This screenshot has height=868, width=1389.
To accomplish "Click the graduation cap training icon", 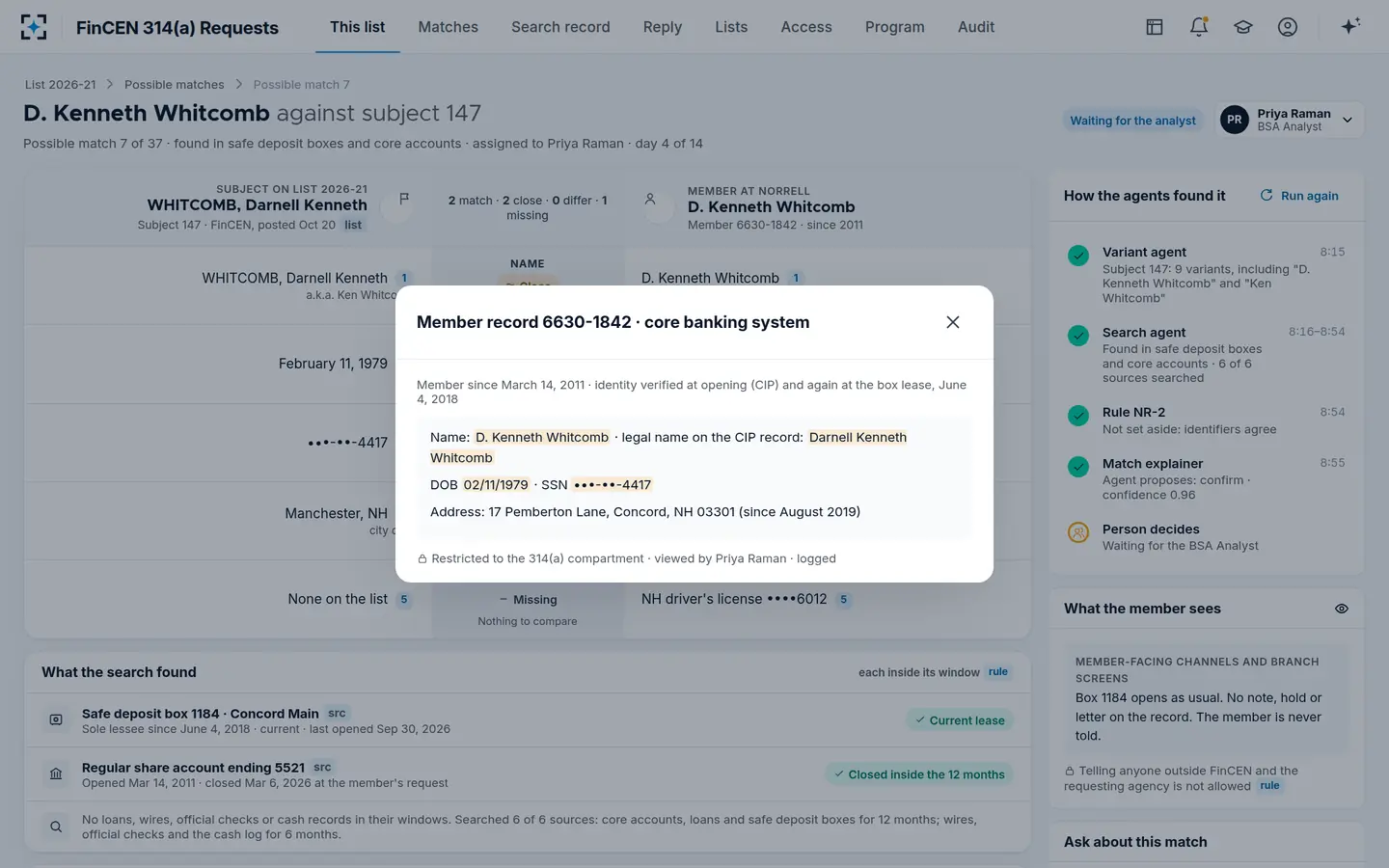I will (1243, 27).
